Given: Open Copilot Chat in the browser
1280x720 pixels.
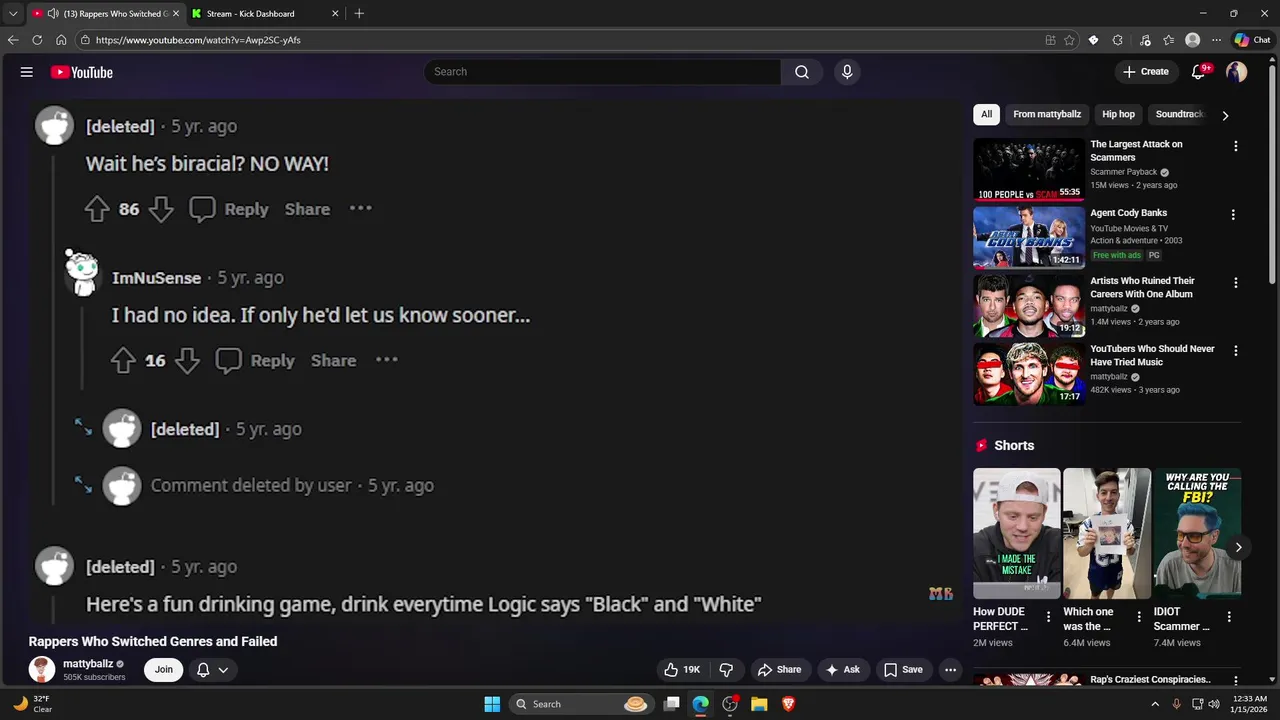Looking at the screenshot, I should [1252, 40].
